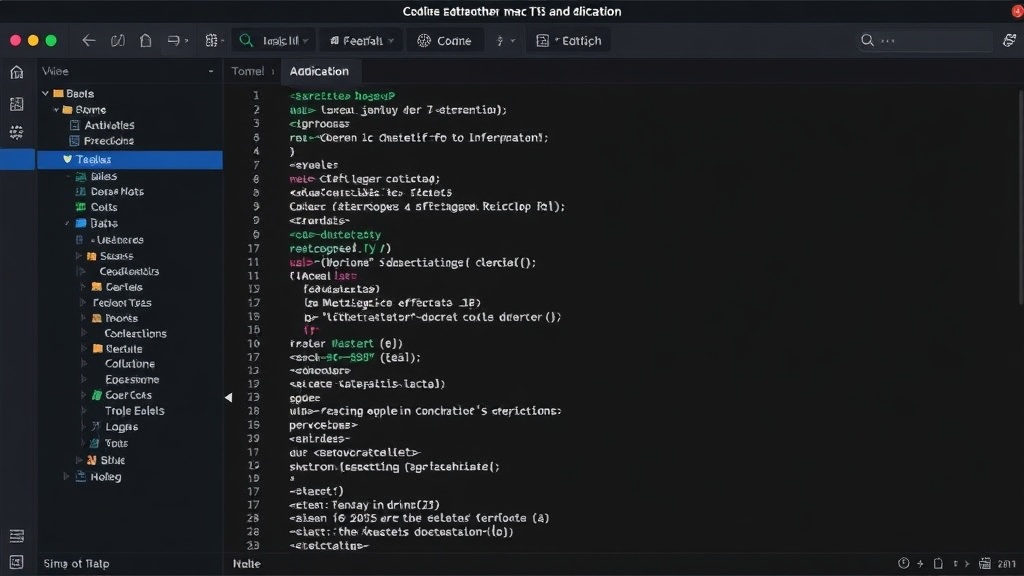The image size is (1024, 576).
Task: Click the clipboard icon in the status bar
Action: tap(938, 563)
